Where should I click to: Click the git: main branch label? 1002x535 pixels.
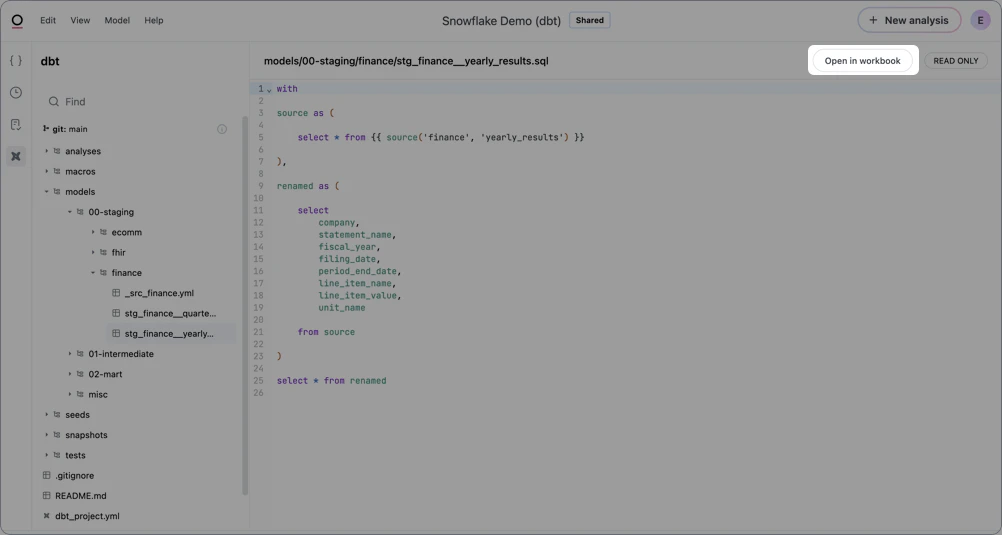click(x=70, y=129)
